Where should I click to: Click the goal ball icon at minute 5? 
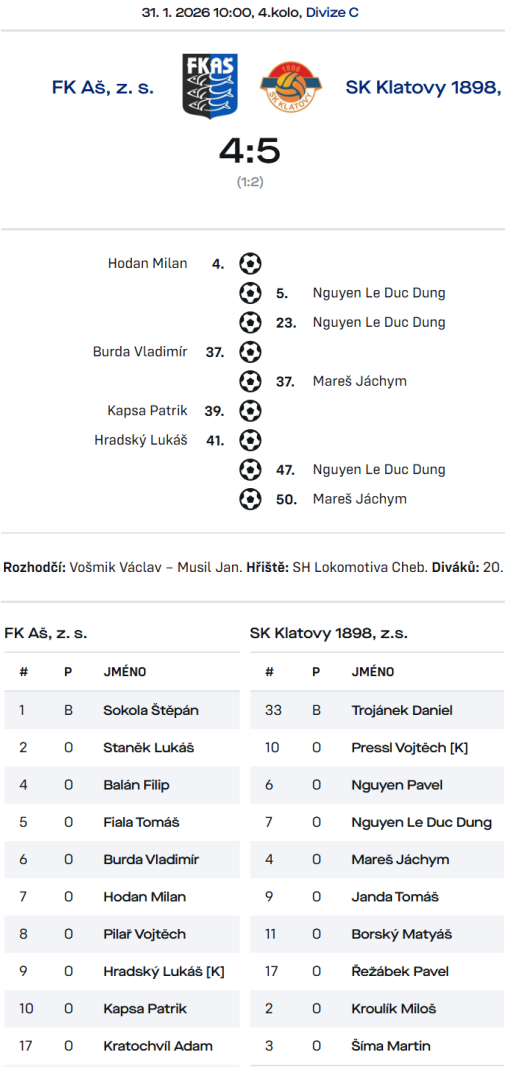(250, 293)
